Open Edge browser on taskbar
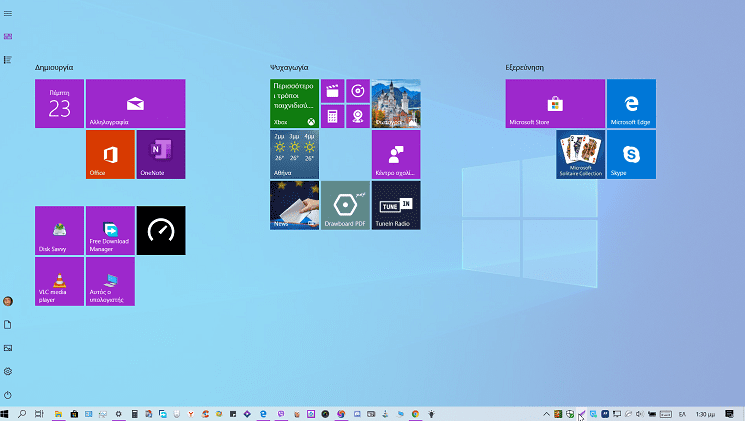745x421 pixels. [263, 414]
